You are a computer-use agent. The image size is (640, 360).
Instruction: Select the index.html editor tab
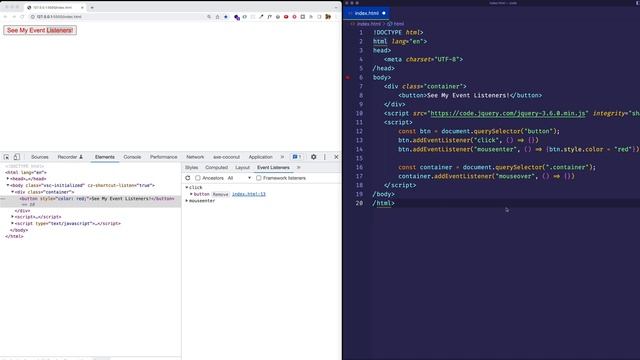coord(367,13)
